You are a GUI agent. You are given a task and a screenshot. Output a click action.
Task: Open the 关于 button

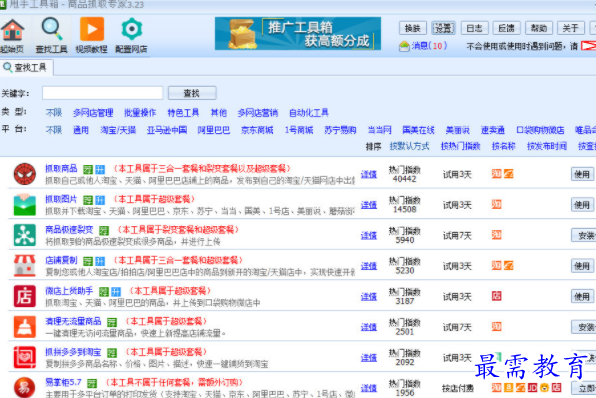point(570,28)
